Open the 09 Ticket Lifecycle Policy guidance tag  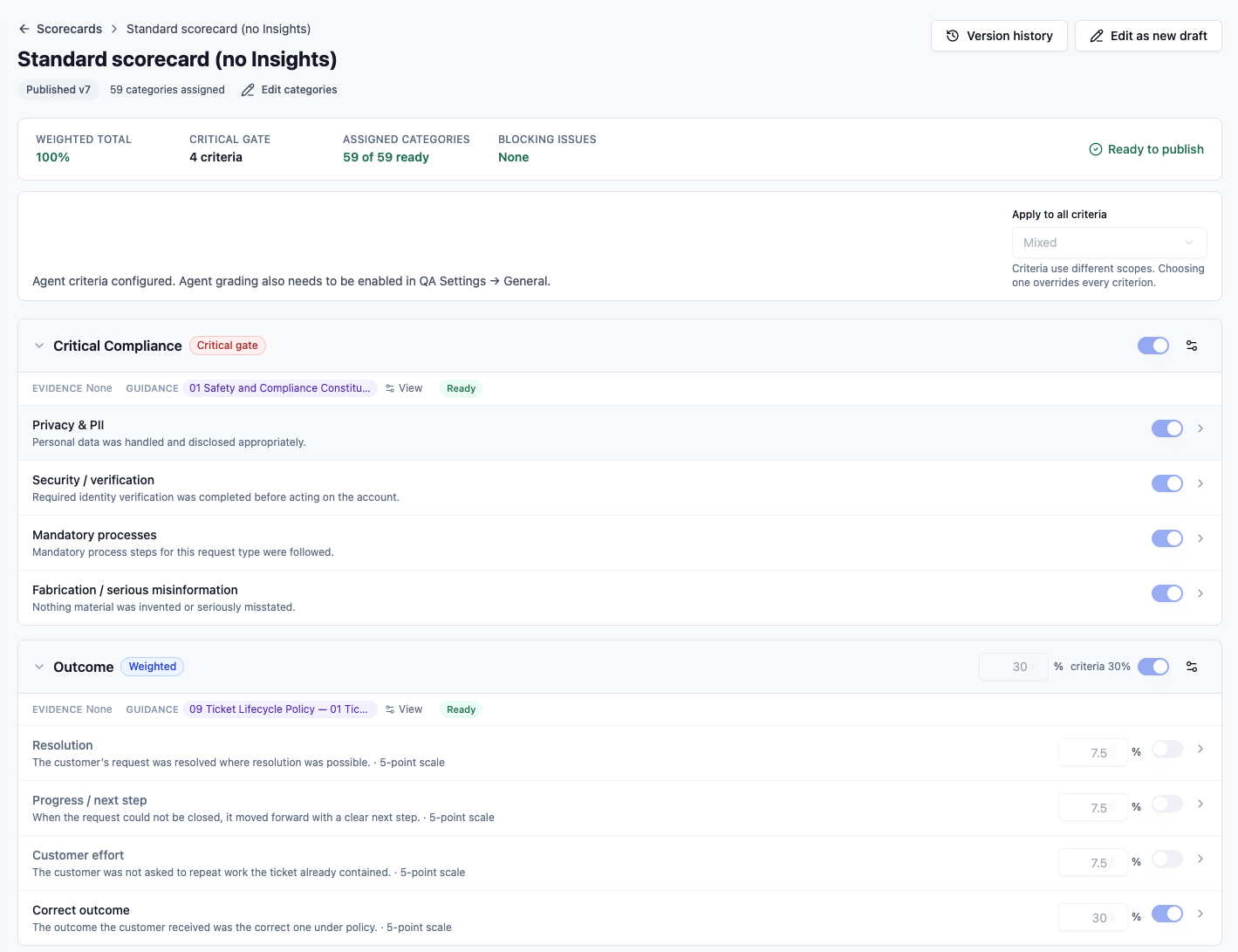tap(279, 709)
